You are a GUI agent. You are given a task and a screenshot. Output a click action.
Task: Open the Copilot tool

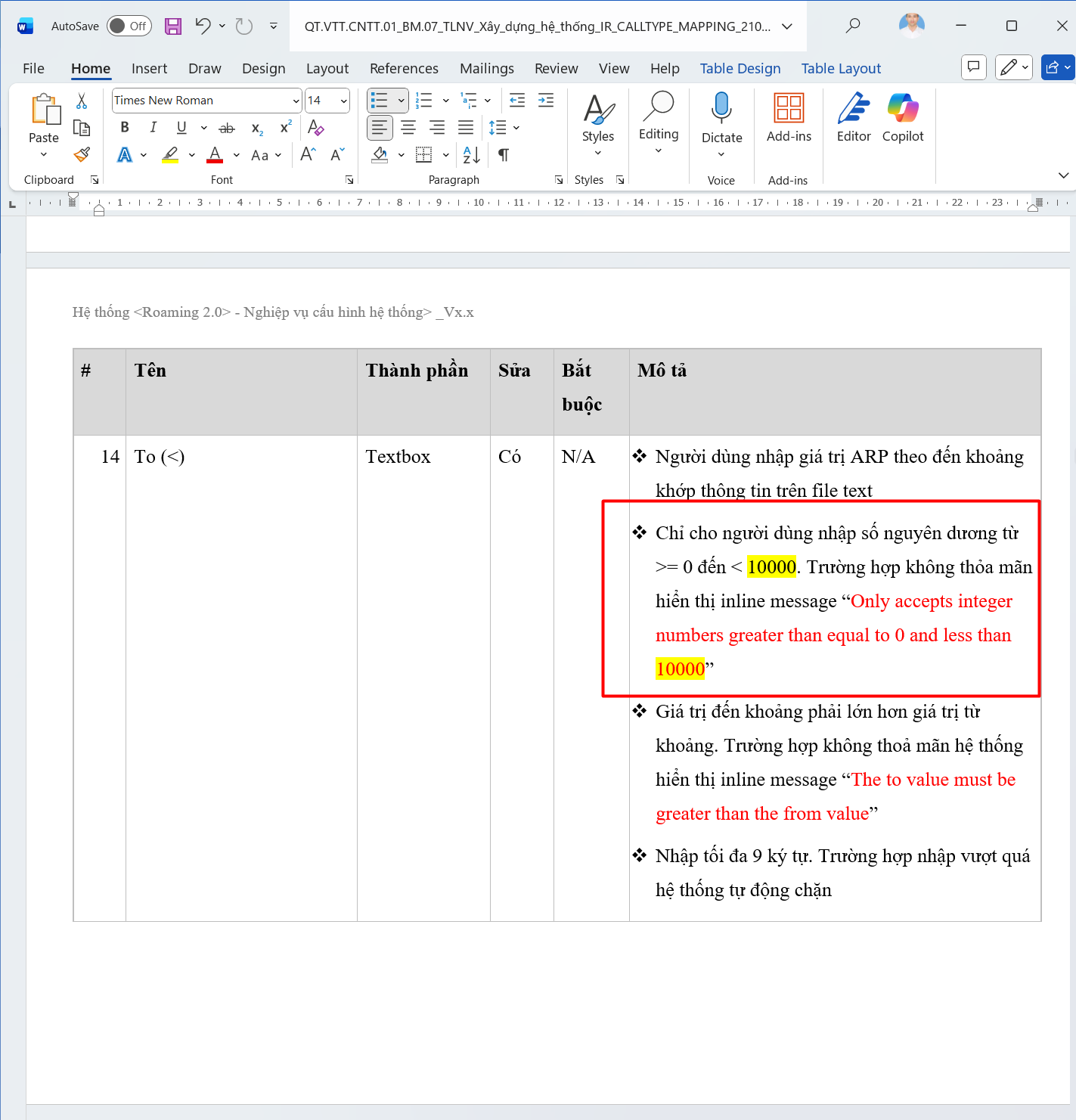point(902,116)
